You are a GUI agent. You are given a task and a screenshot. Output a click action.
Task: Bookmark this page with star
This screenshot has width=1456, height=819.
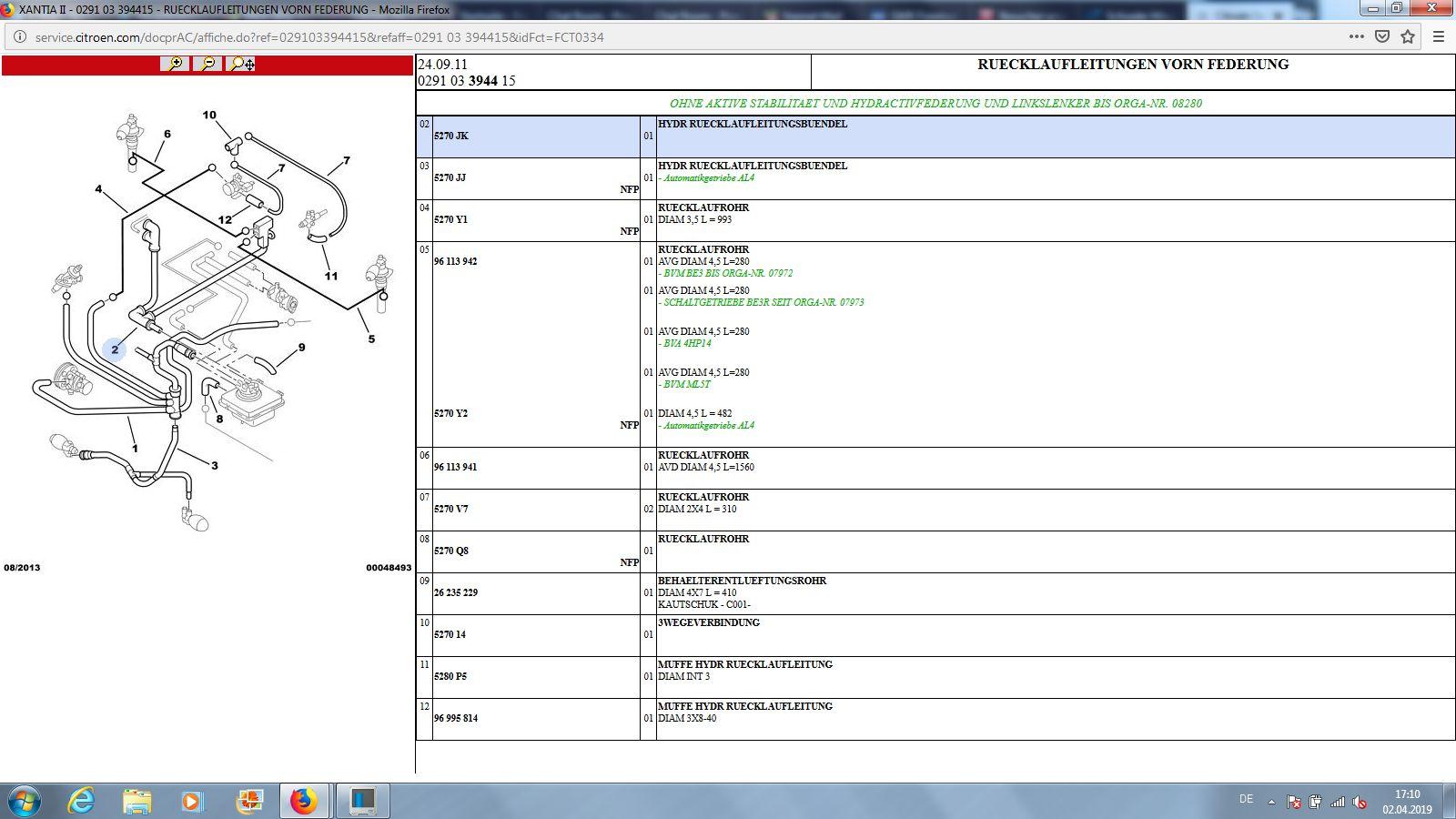[x=1408, y=37]
